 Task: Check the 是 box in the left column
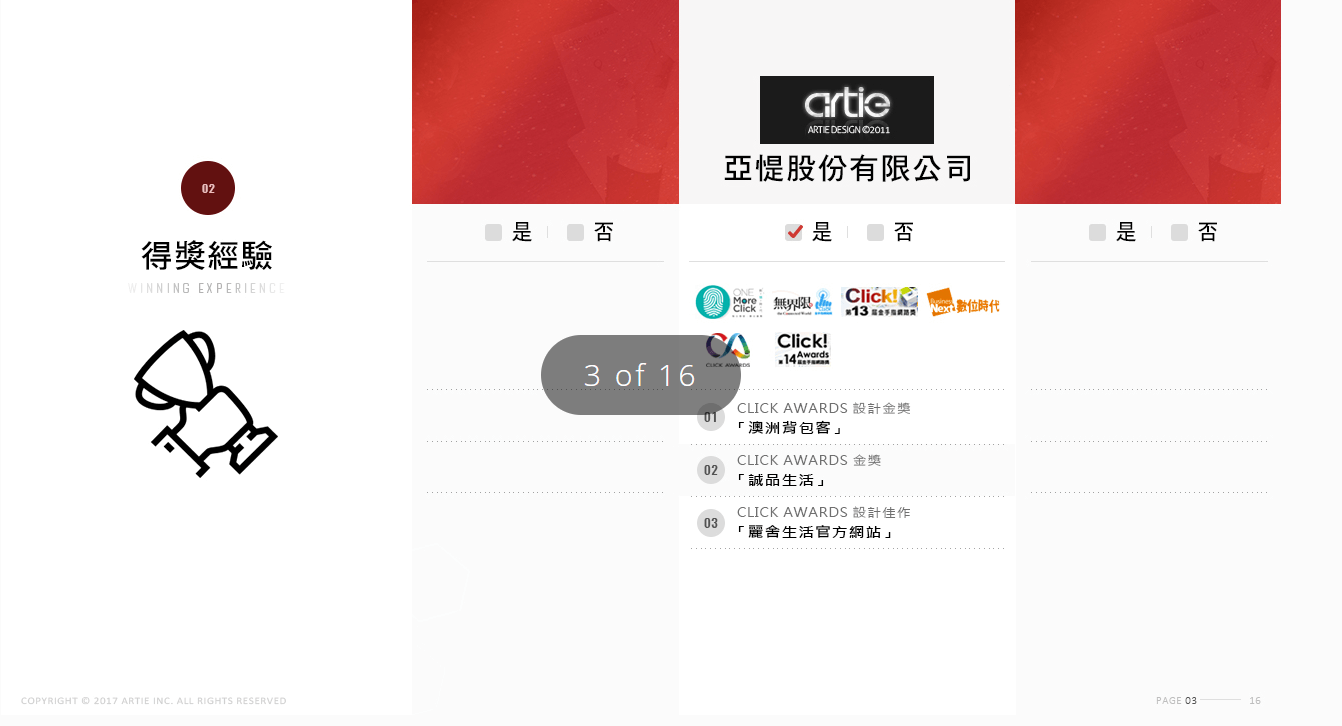[x=493, y=232]
